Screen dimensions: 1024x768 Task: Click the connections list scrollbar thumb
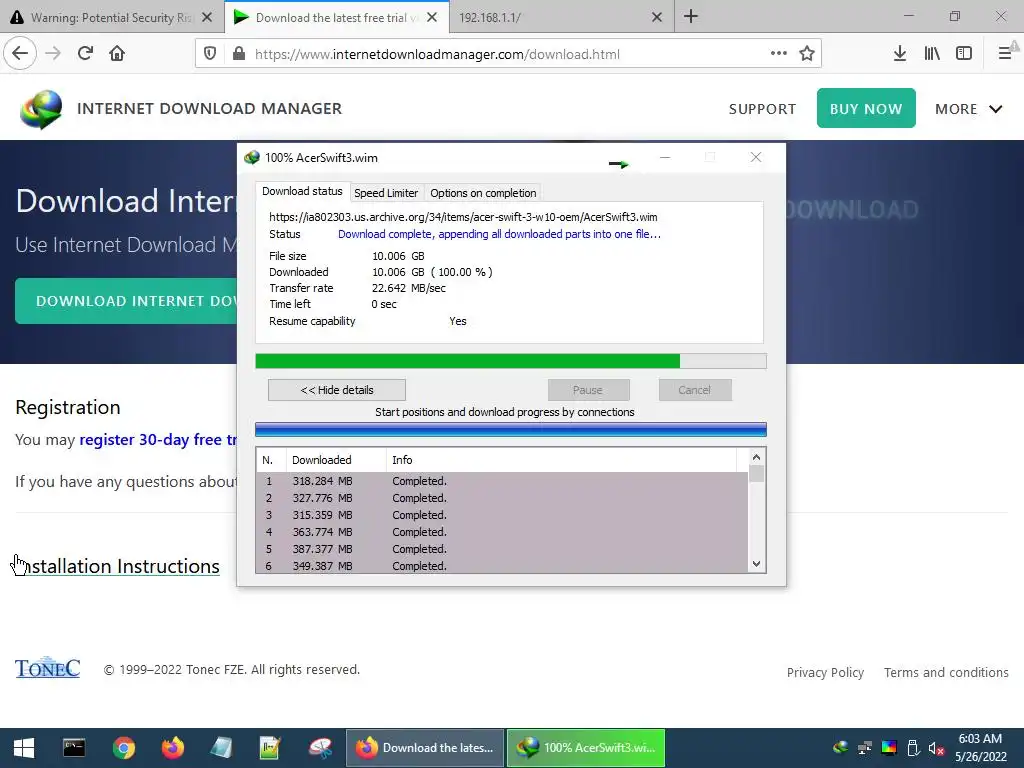point(756,473)
